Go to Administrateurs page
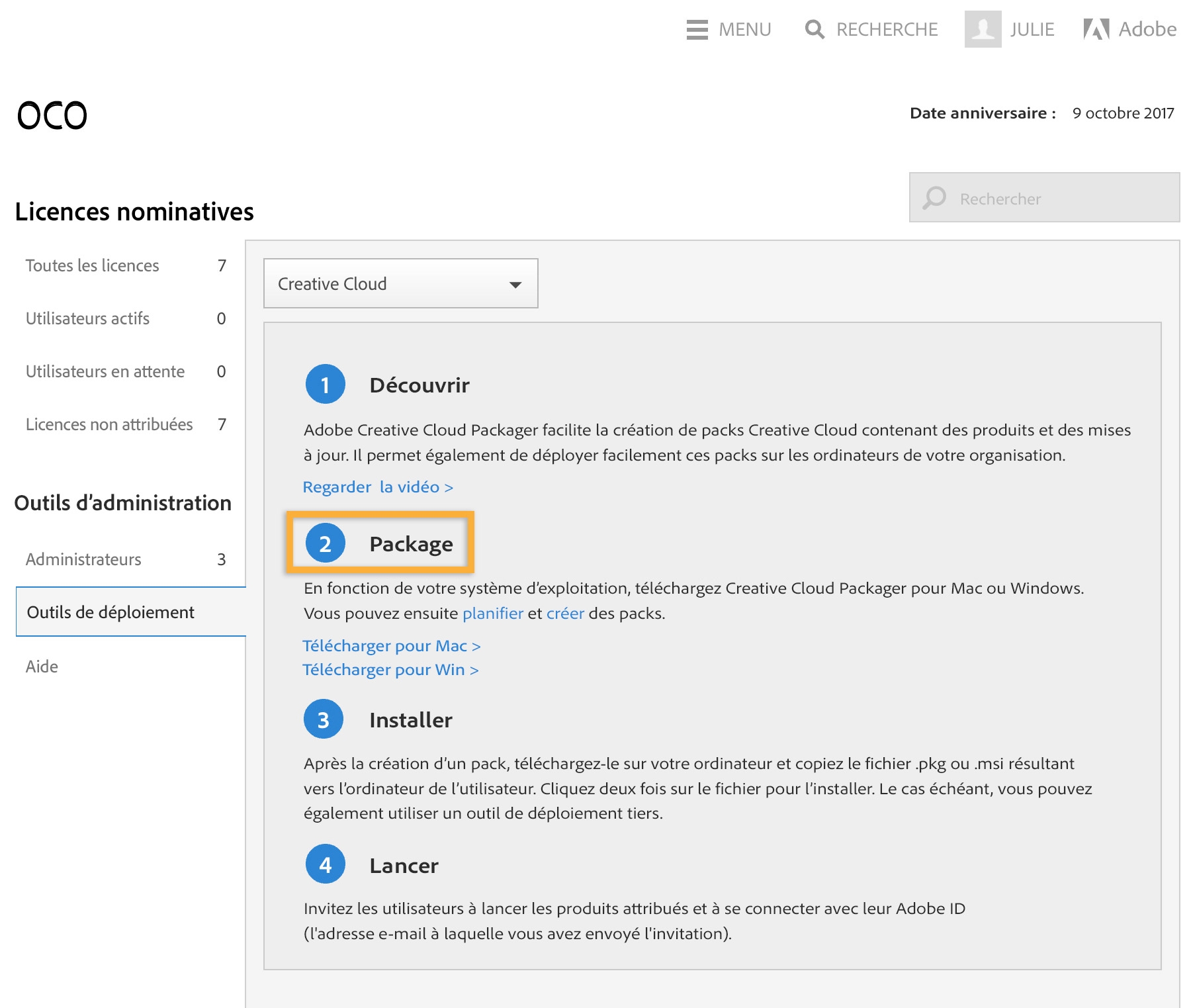Image resolution: width=1191 pixels, height=1008 pixels. tap(83, 559)
